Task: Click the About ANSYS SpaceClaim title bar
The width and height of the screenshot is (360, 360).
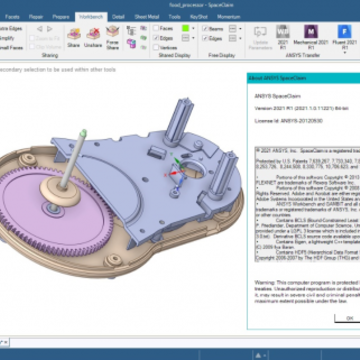Action: pos(304,78)
